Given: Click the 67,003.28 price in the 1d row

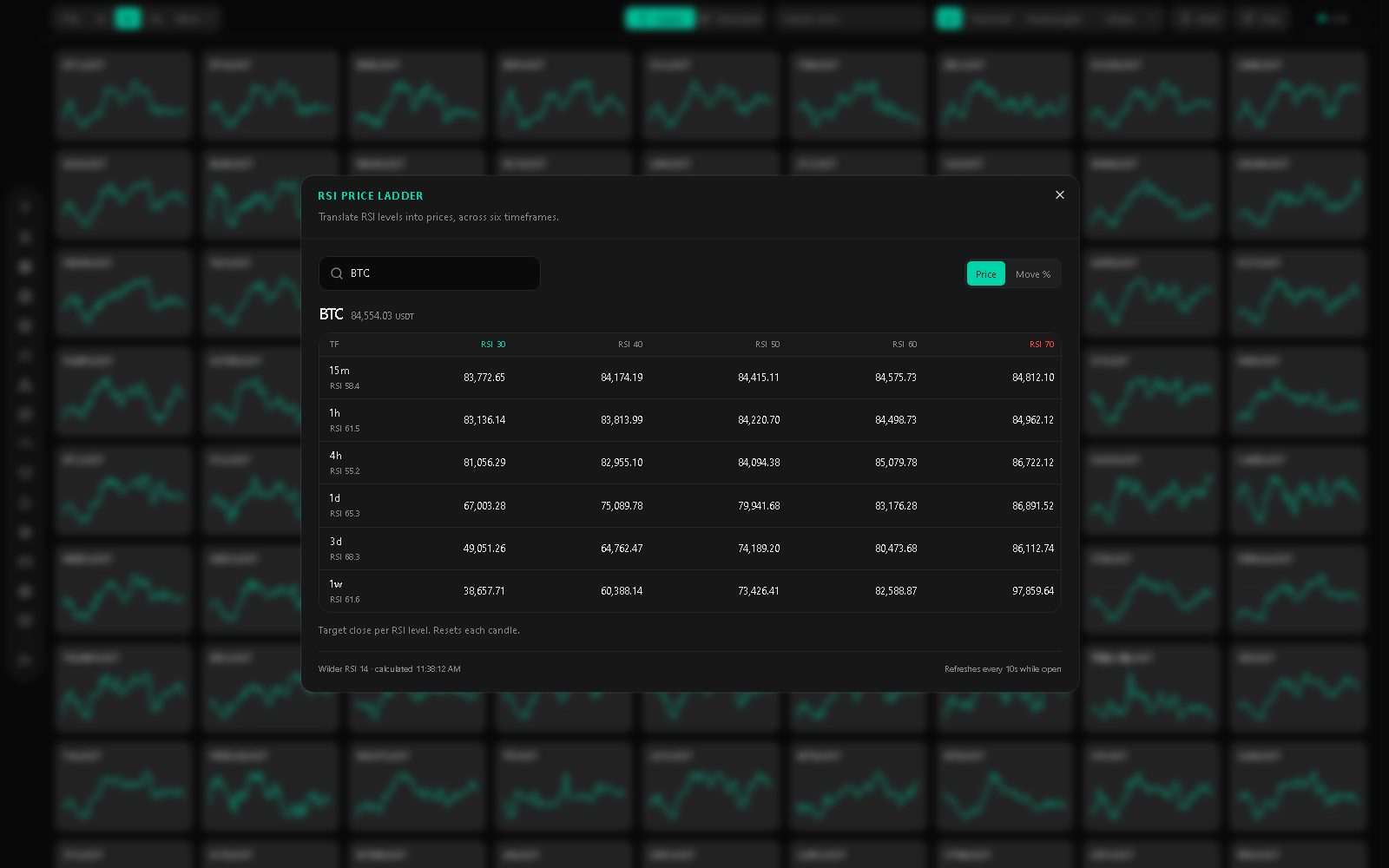Looking at the screenshot, I should coord(484,506).
